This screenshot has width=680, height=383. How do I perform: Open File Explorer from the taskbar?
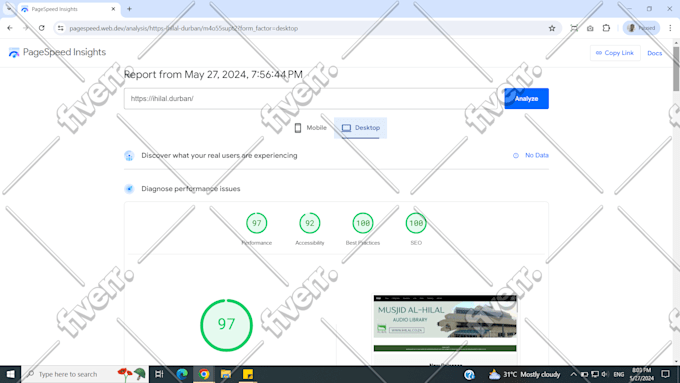[226, 374]
